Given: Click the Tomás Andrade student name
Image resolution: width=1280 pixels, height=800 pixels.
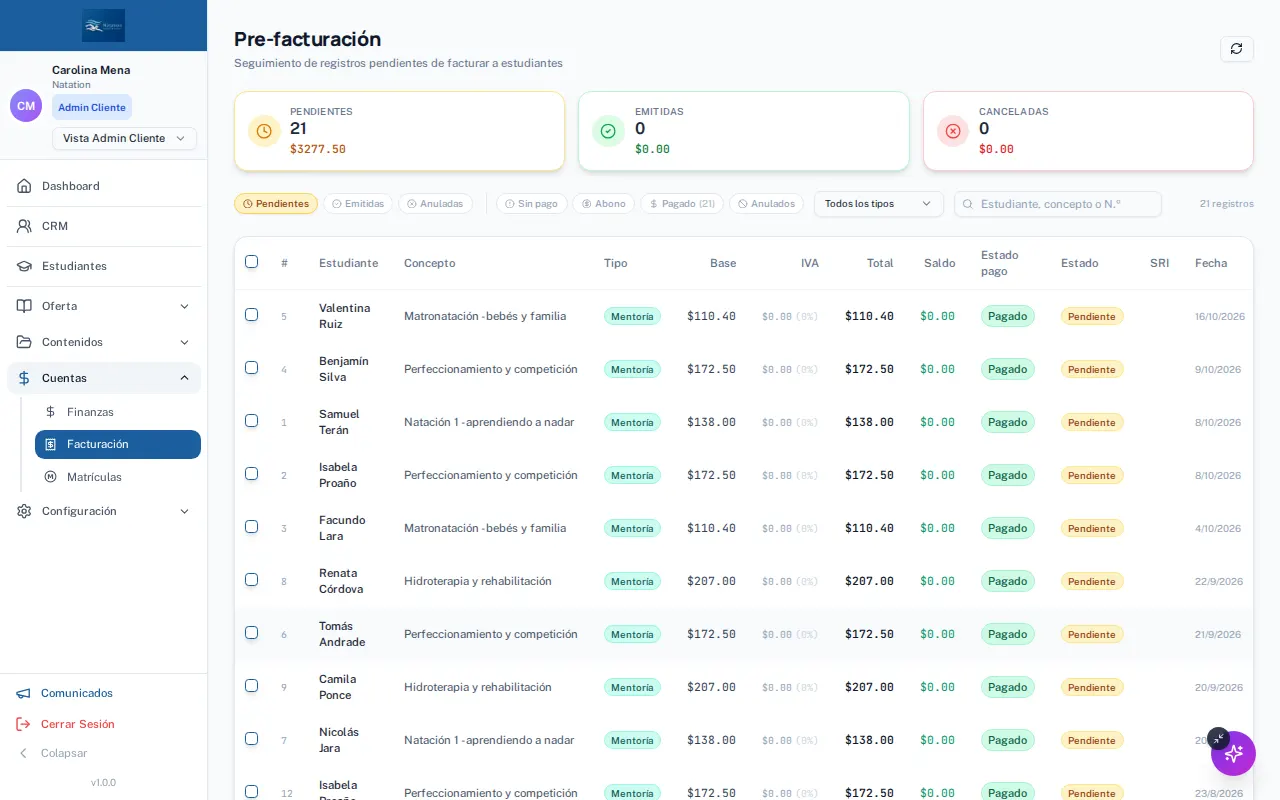Looking at the screenshot, I should point(342,634).
